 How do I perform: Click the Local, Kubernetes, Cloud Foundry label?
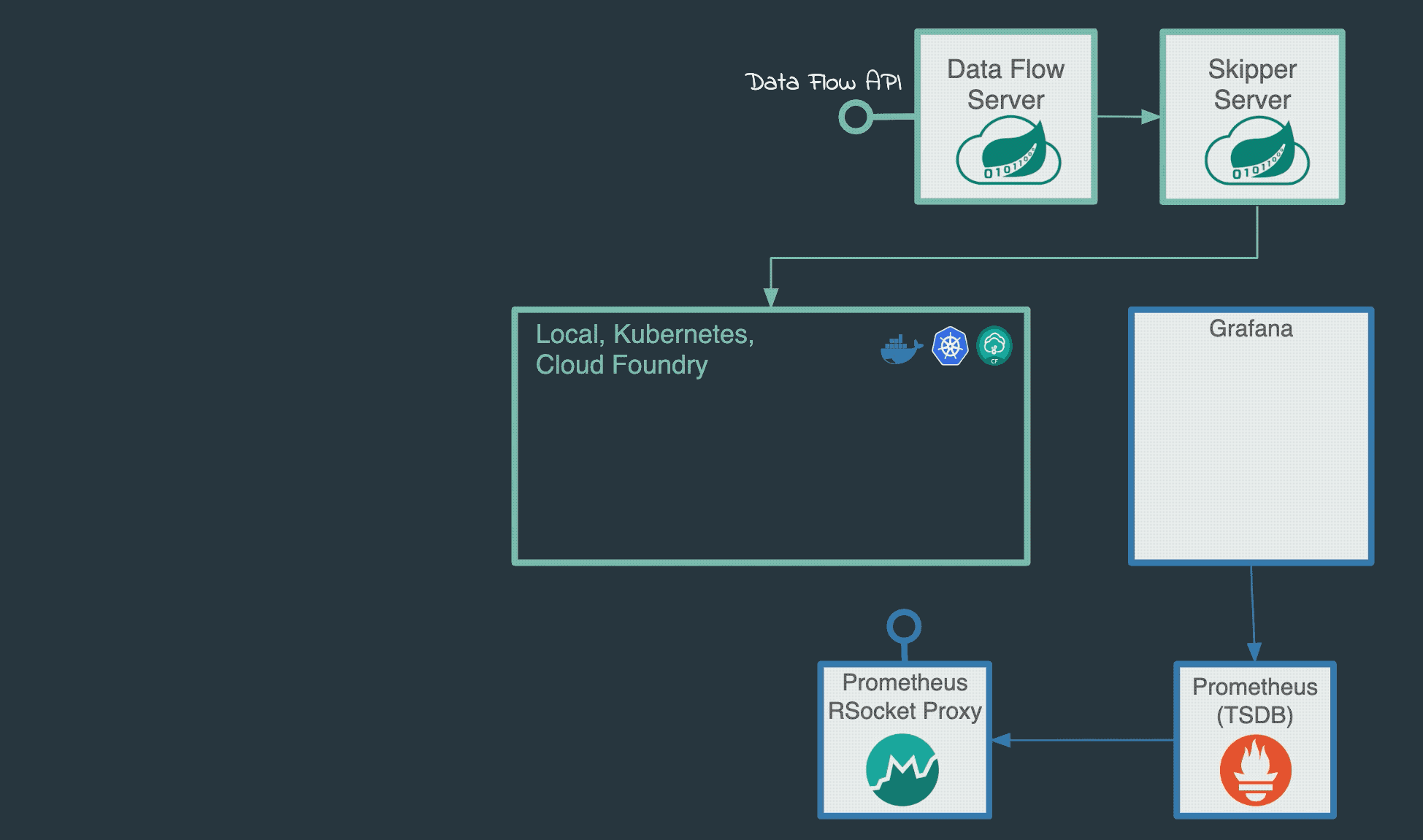645,350
